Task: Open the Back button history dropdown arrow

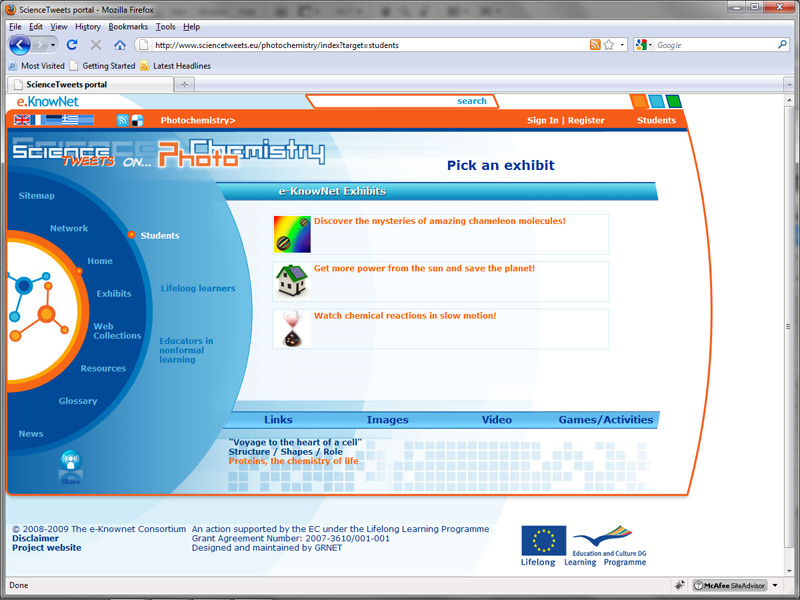Action: pyautogui.click(x=53, y=45)
